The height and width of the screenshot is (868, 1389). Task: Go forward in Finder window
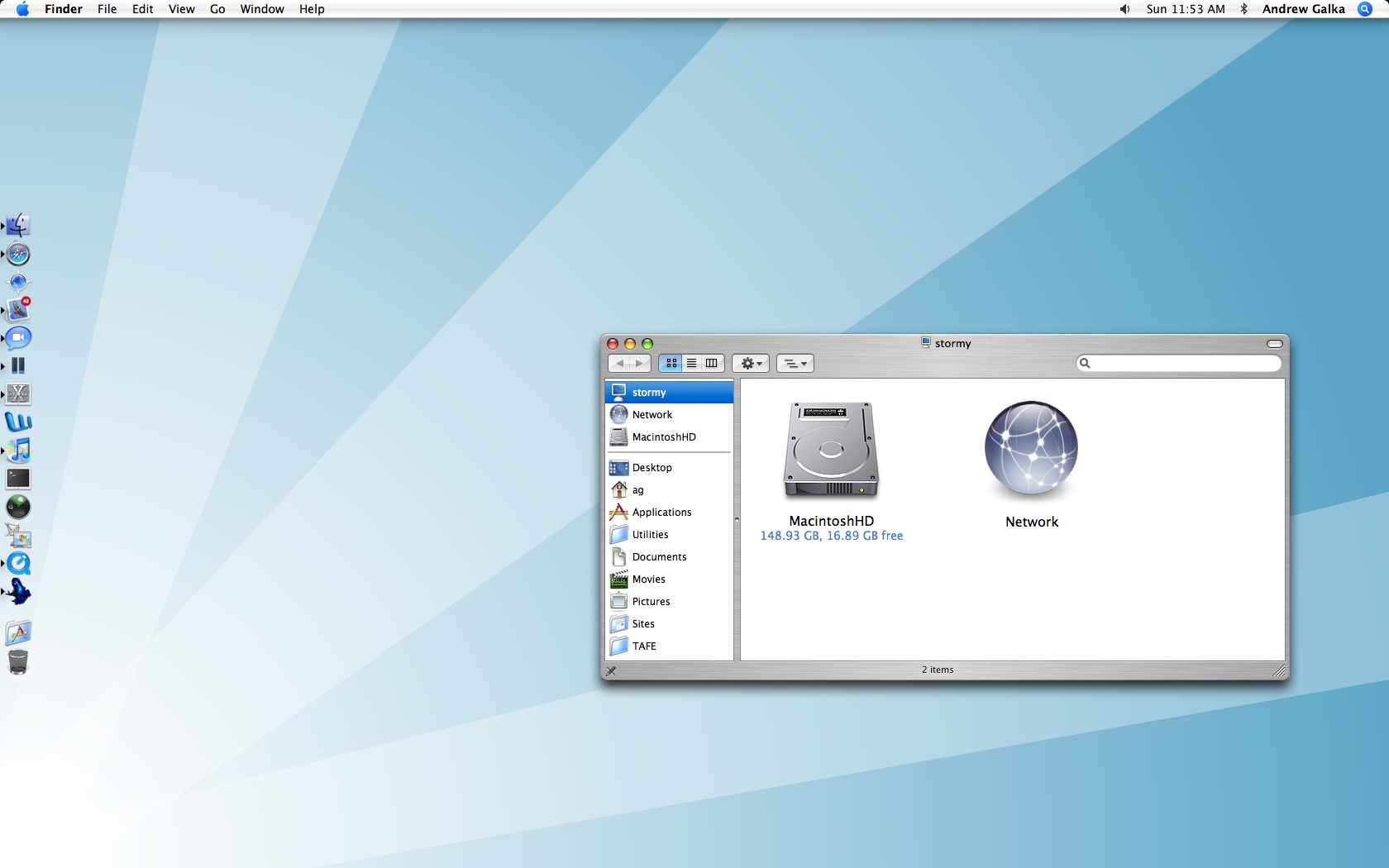coord(639,363)
